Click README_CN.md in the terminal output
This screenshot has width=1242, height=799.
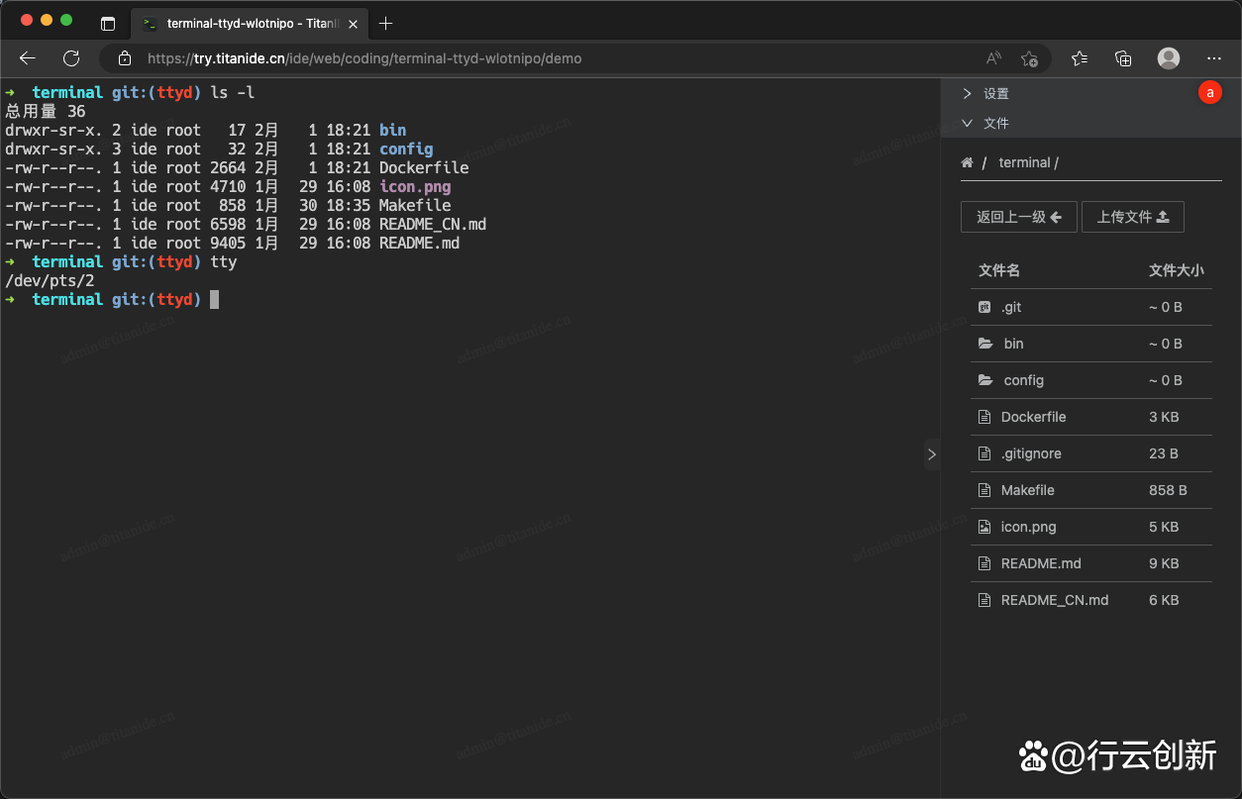[433, 224]
